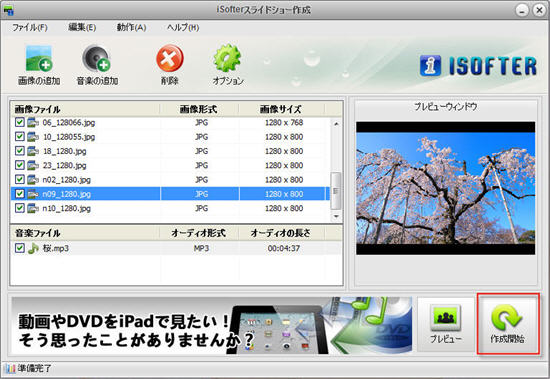Start creation with 作成開始 button

click(x=508, y=324)
